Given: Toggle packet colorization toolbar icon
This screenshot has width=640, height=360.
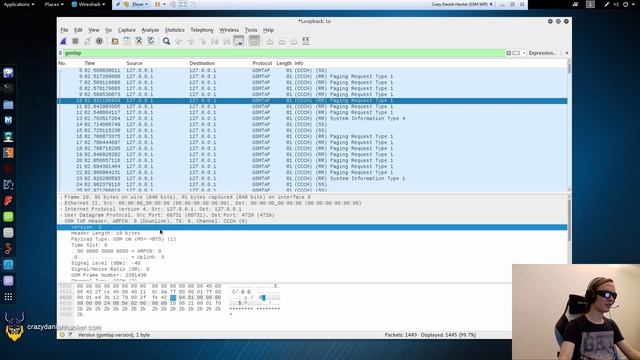Looking at the screenshot, I should pyautogui.click(x=254, y=41).
